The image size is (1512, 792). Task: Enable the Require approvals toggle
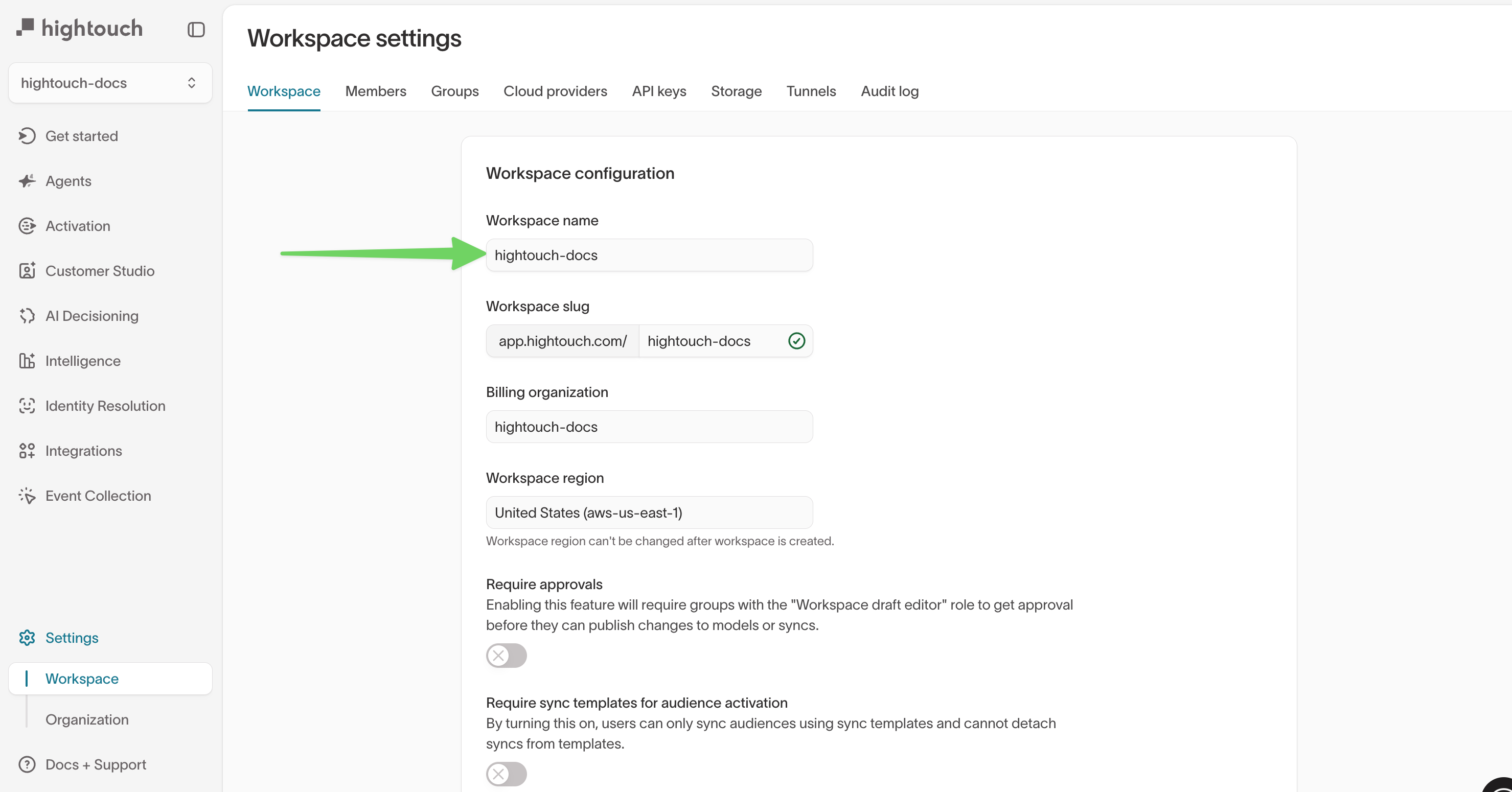click(x=506, y=655)
